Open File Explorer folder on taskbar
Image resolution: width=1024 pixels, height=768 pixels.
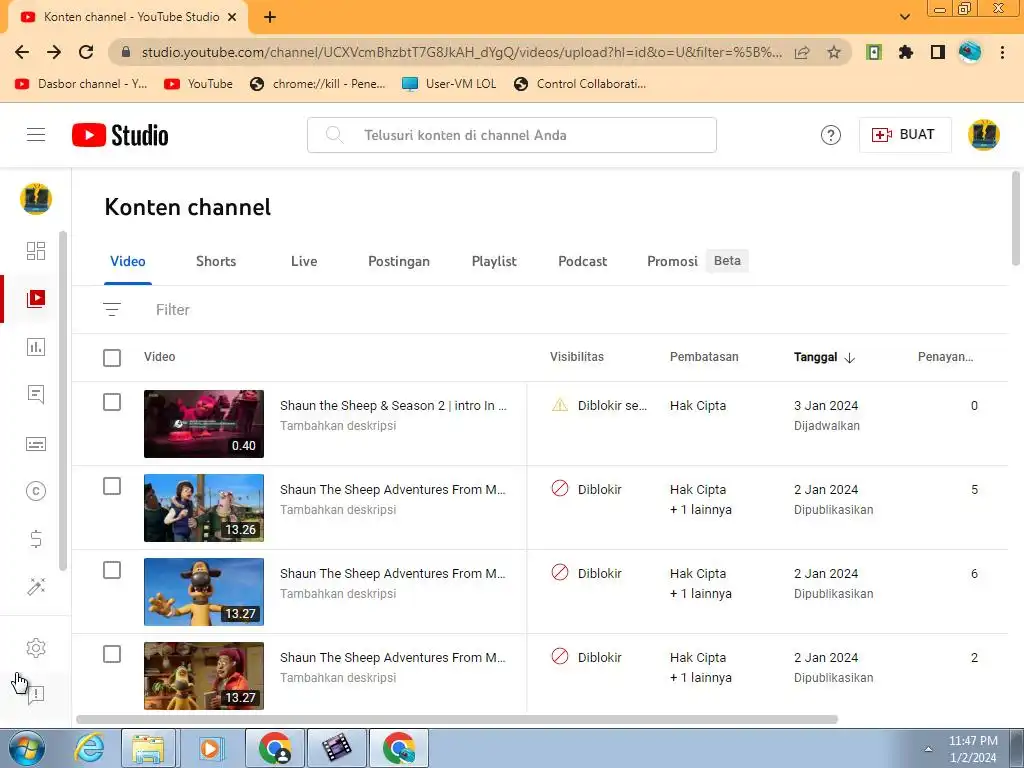pyautogui.click(x=148, y=748)
